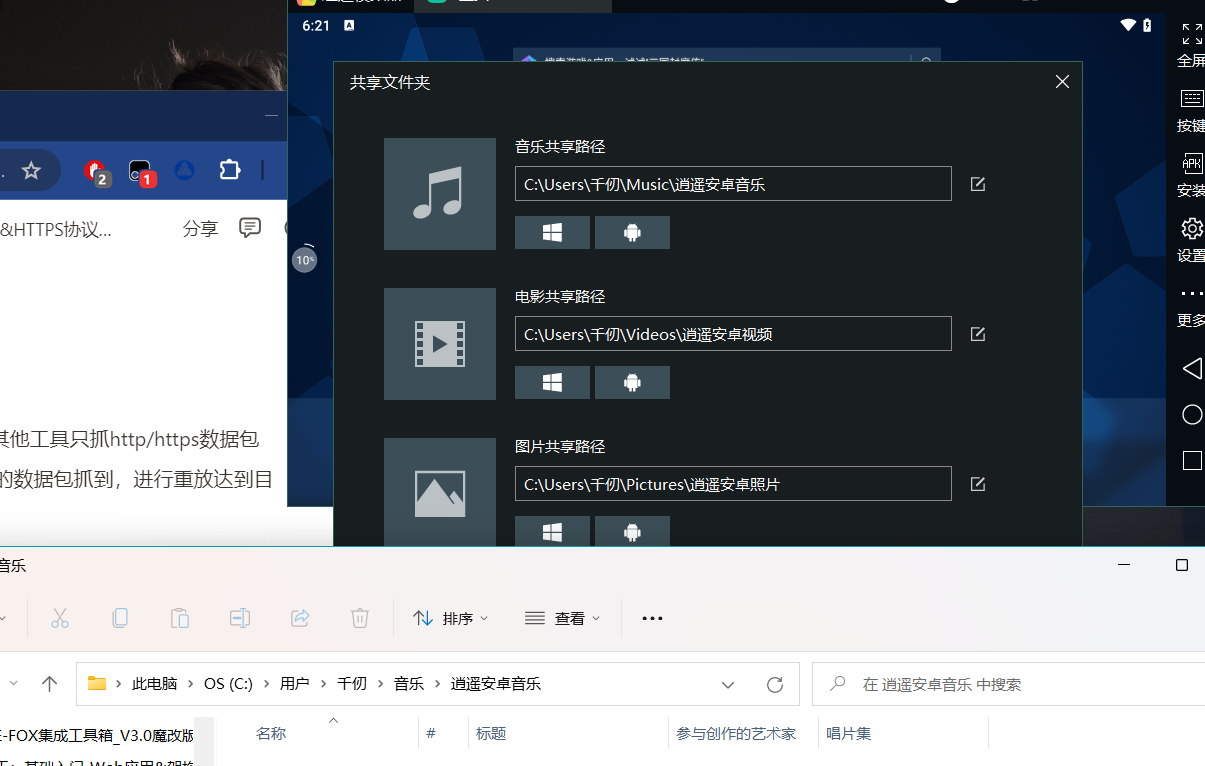Open comments speech bubble icon in browser
Screen dimensions: 1205x766
click(250, 228)
